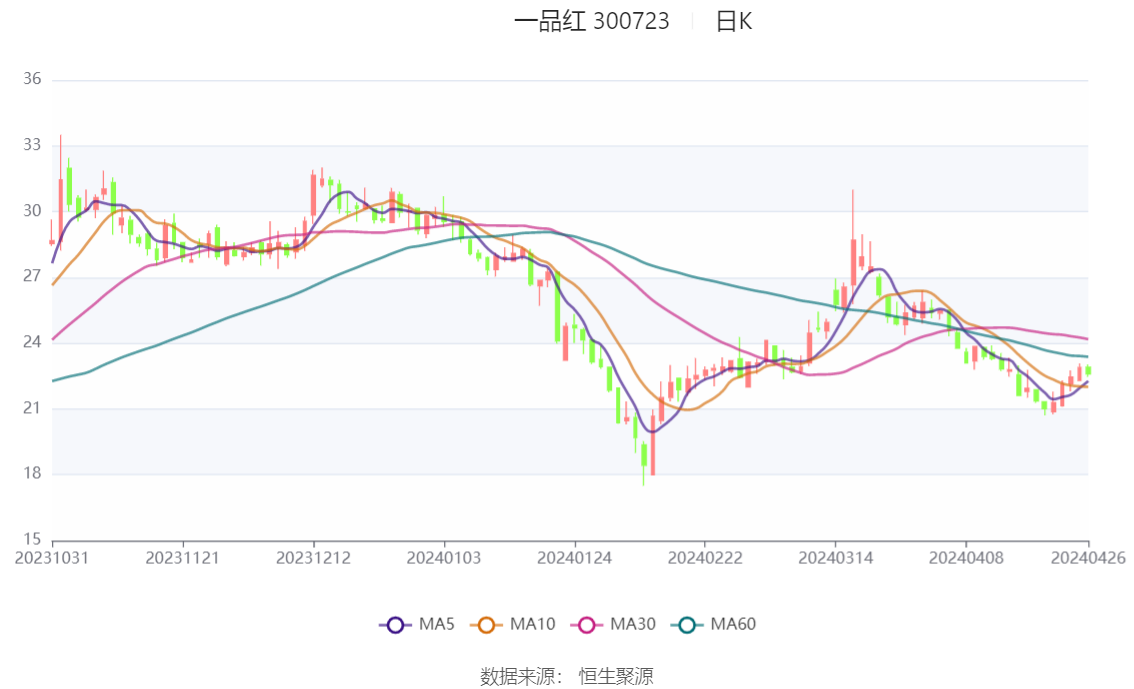1134x689 pixels.
Task: Click the 20231031 date on the x-axis
Action: click(52, 558)
